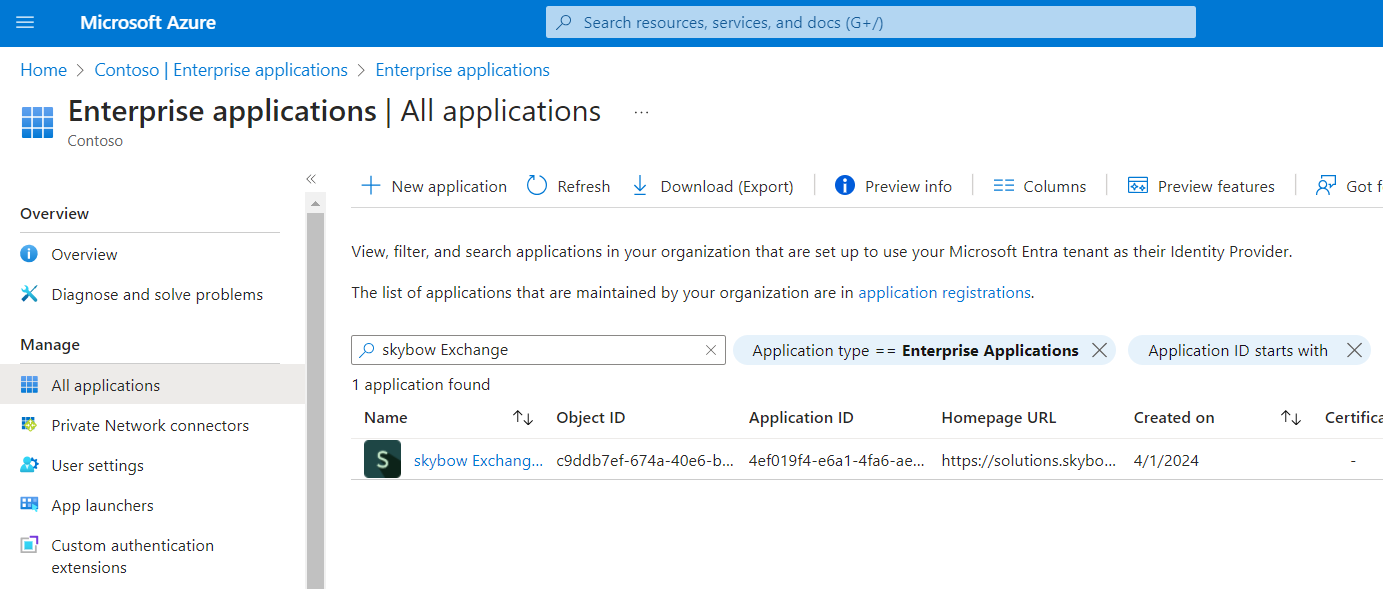
Task: Click the Enterprise applications grid icon
Action: [38, 122]
